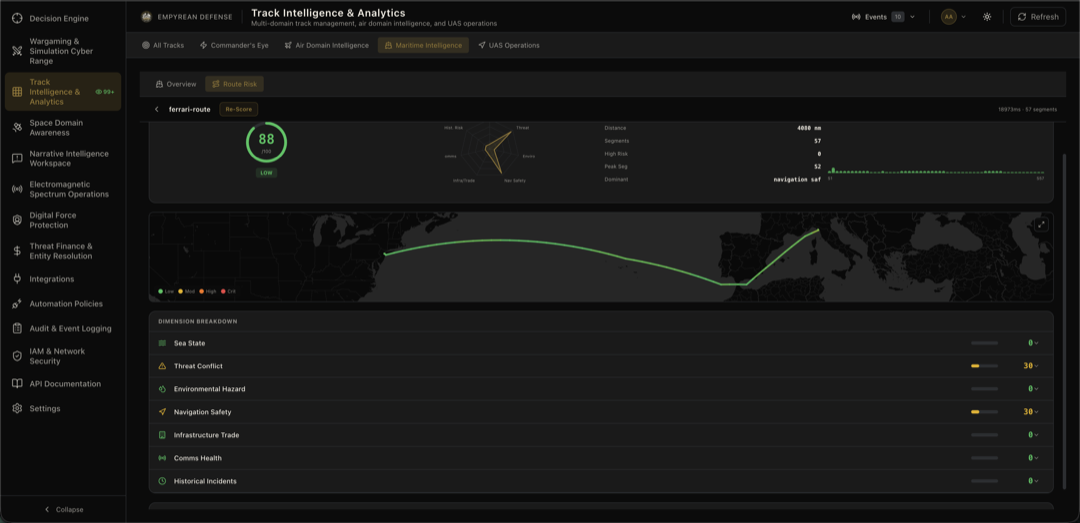Click the 88 risk score gauge

click(x=267, y=142)
